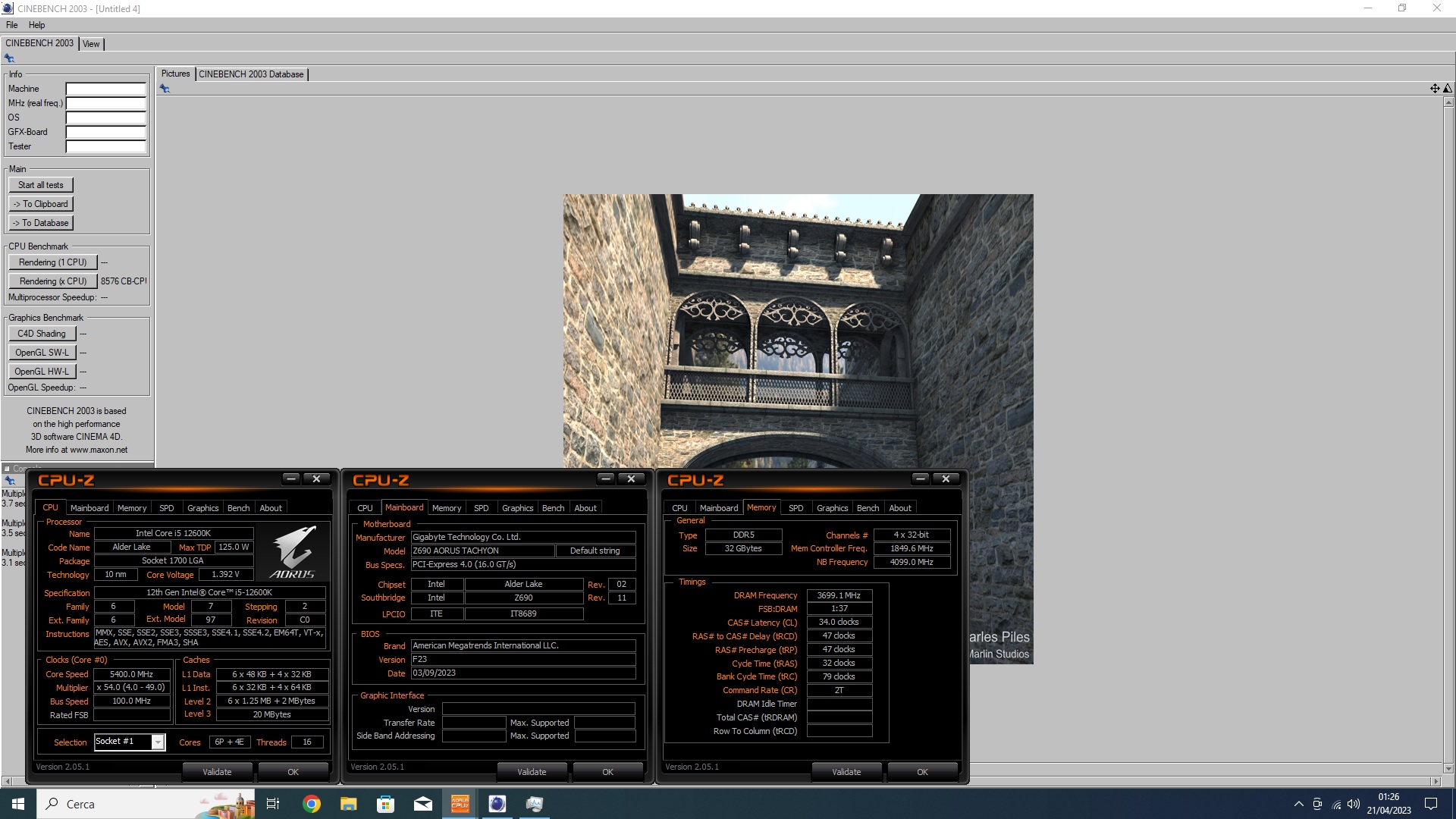The height and width of the screenshot is (819, 1456).
Task: Click the To Database button
Action: (x=41, y=223)
